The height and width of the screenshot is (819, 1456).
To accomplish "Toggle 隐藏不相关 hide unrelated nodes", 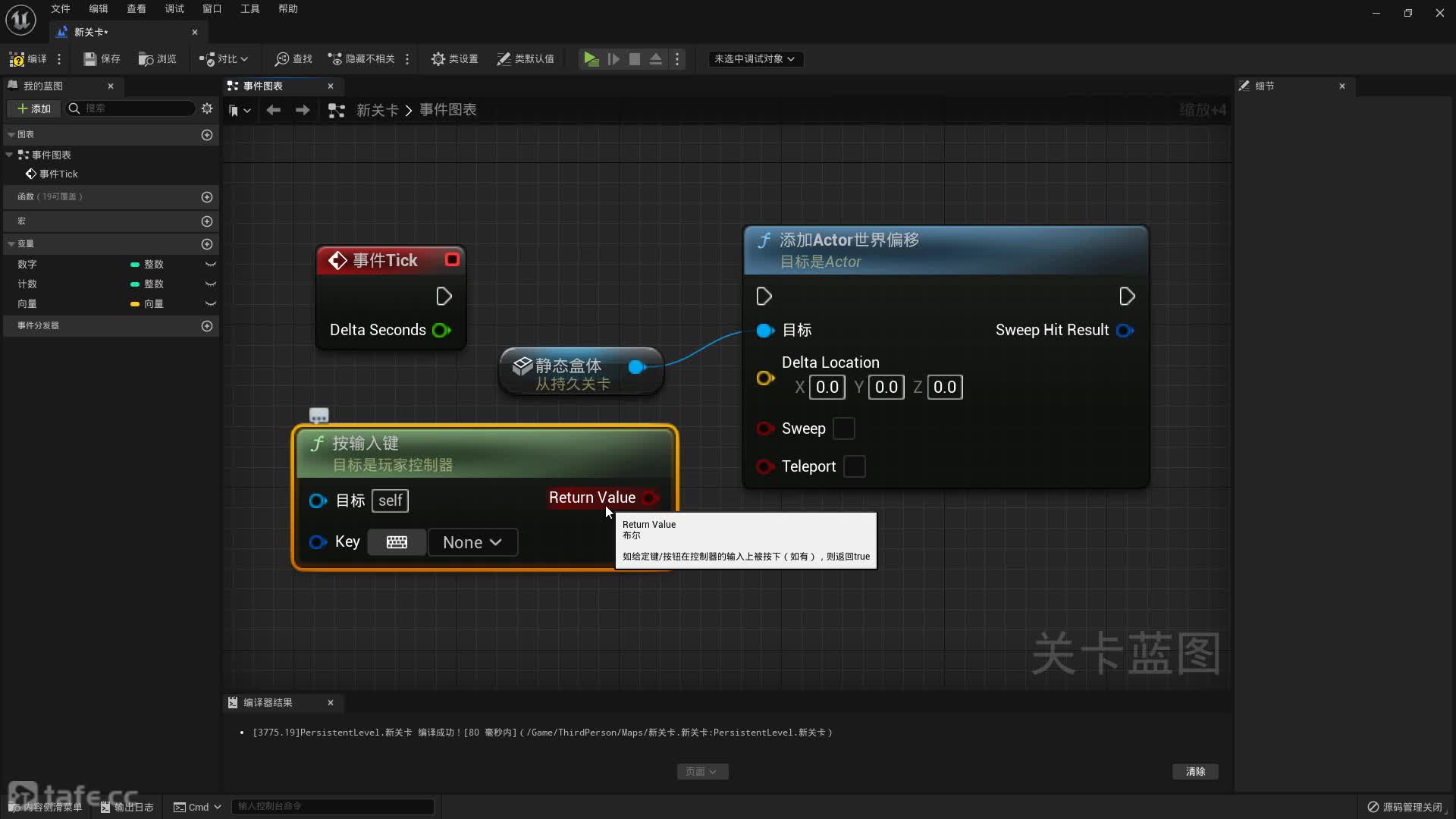I will [x=361, y=58].
